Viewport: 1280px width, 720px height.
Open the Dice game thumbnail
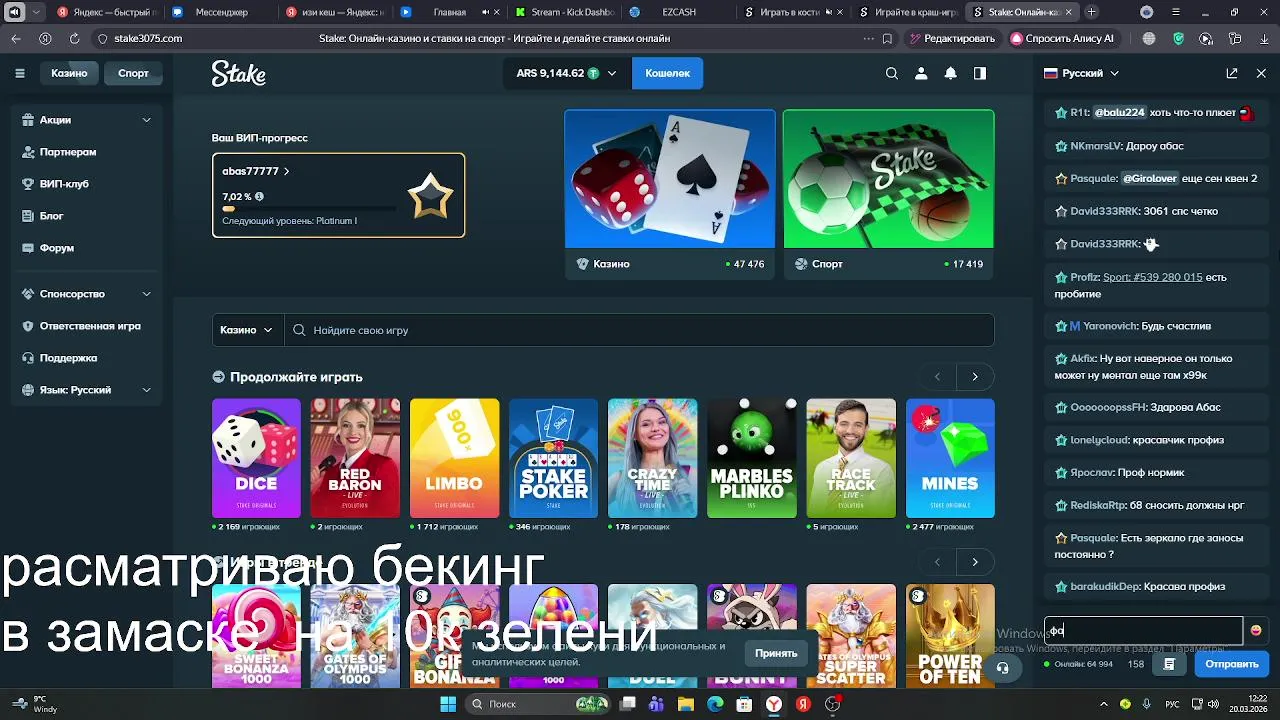point(256,458)
